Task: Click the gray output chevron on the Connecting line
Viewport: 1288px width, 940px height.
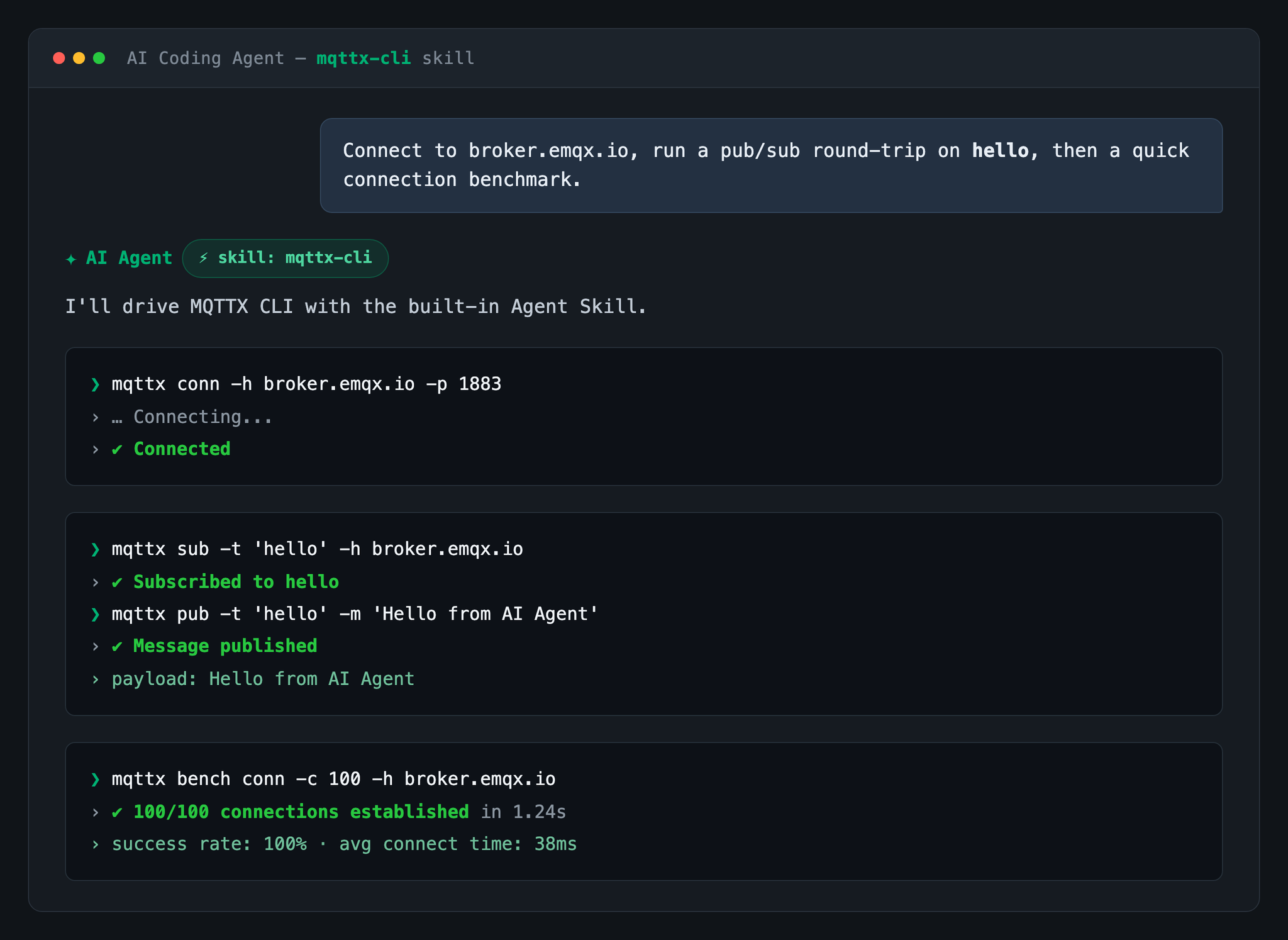Action: click(x=96, y=418)
